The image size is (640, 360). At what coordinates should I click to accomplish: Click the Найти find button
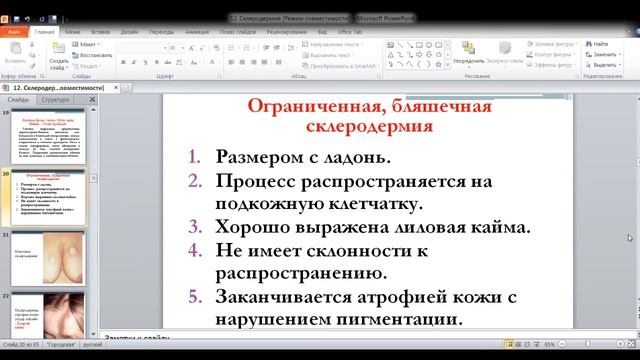pos(597,44)
